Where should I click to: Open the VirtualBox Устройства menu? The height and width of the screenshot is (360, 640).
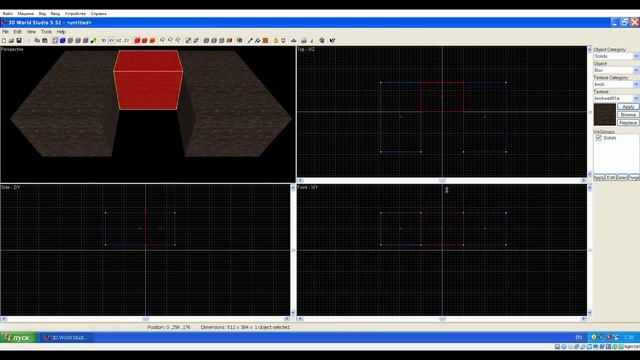click(75, 13)
